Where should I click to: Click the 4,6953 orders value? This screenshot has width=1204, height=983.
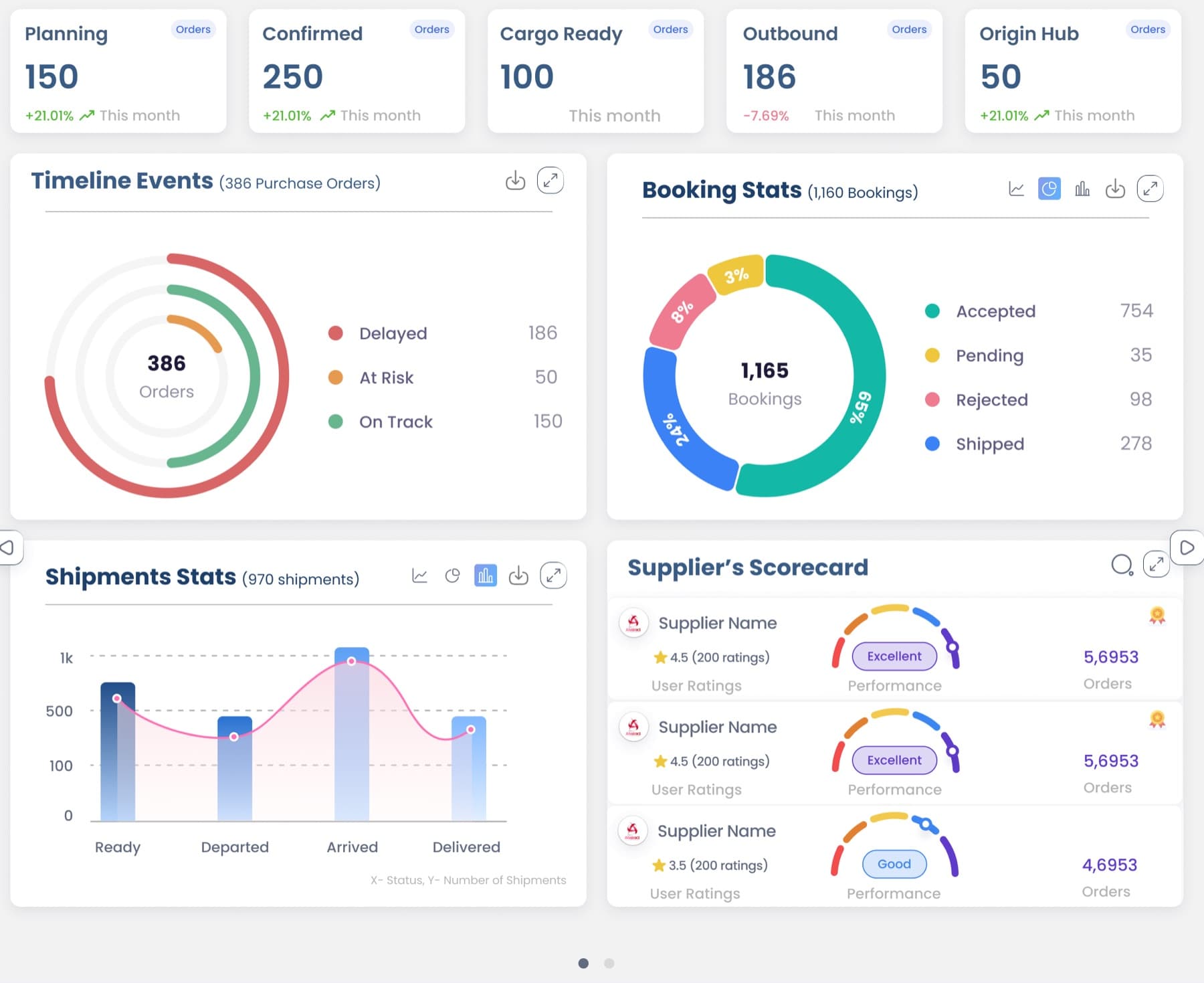[x=1110, y=865]
